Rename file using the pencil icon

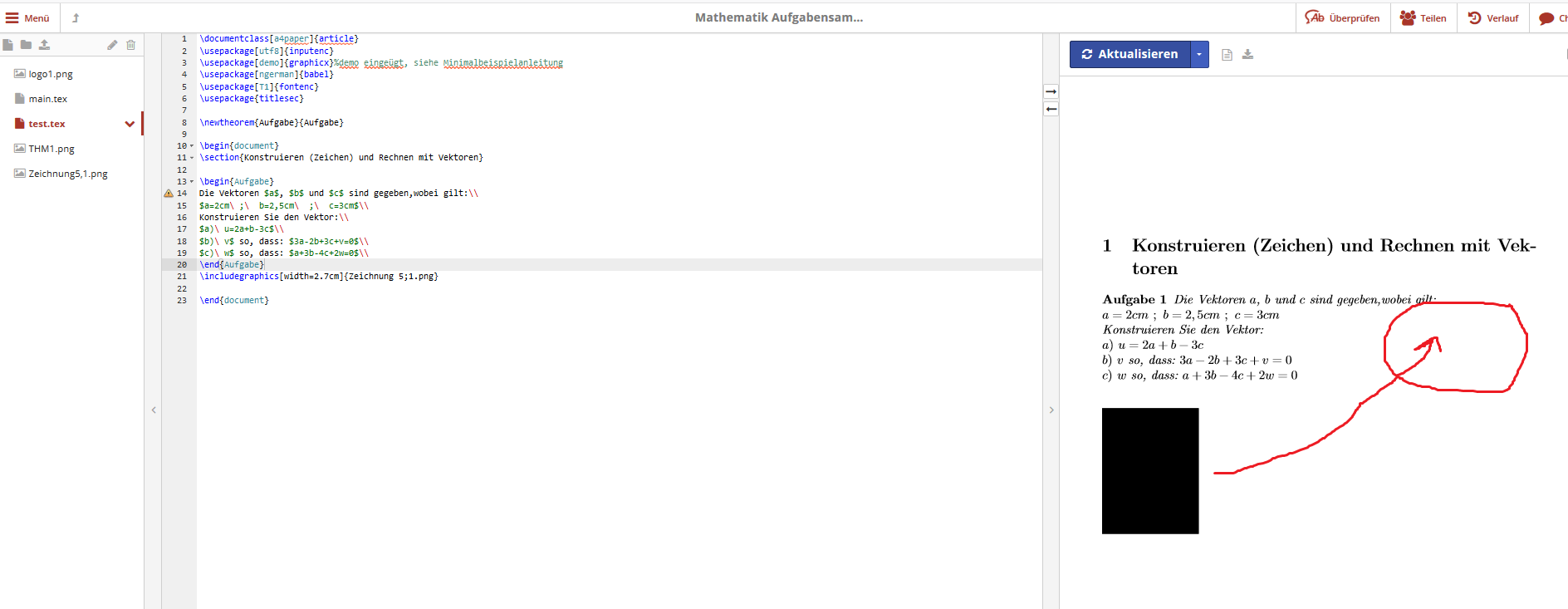click(112, 45)
